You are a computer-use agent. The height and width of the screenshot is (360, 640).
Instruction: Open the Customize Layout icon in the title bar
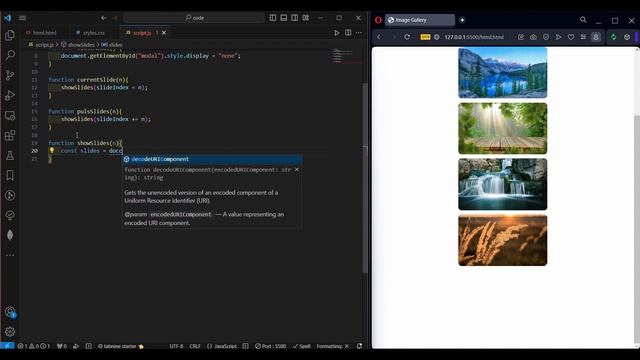point(306,18)
